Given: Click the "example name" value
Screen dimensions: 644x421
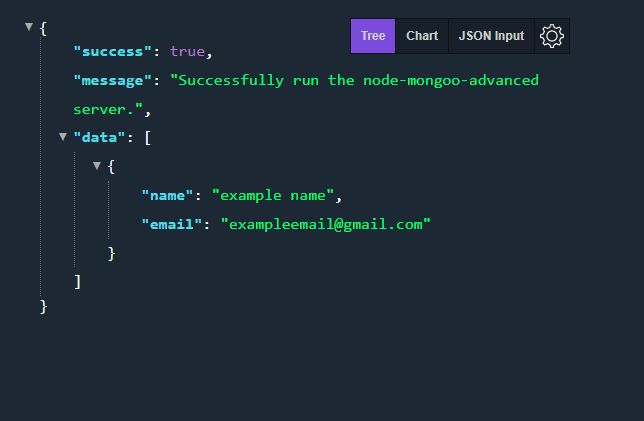Looking at the screenshot, I should click(x=273, y=196).
